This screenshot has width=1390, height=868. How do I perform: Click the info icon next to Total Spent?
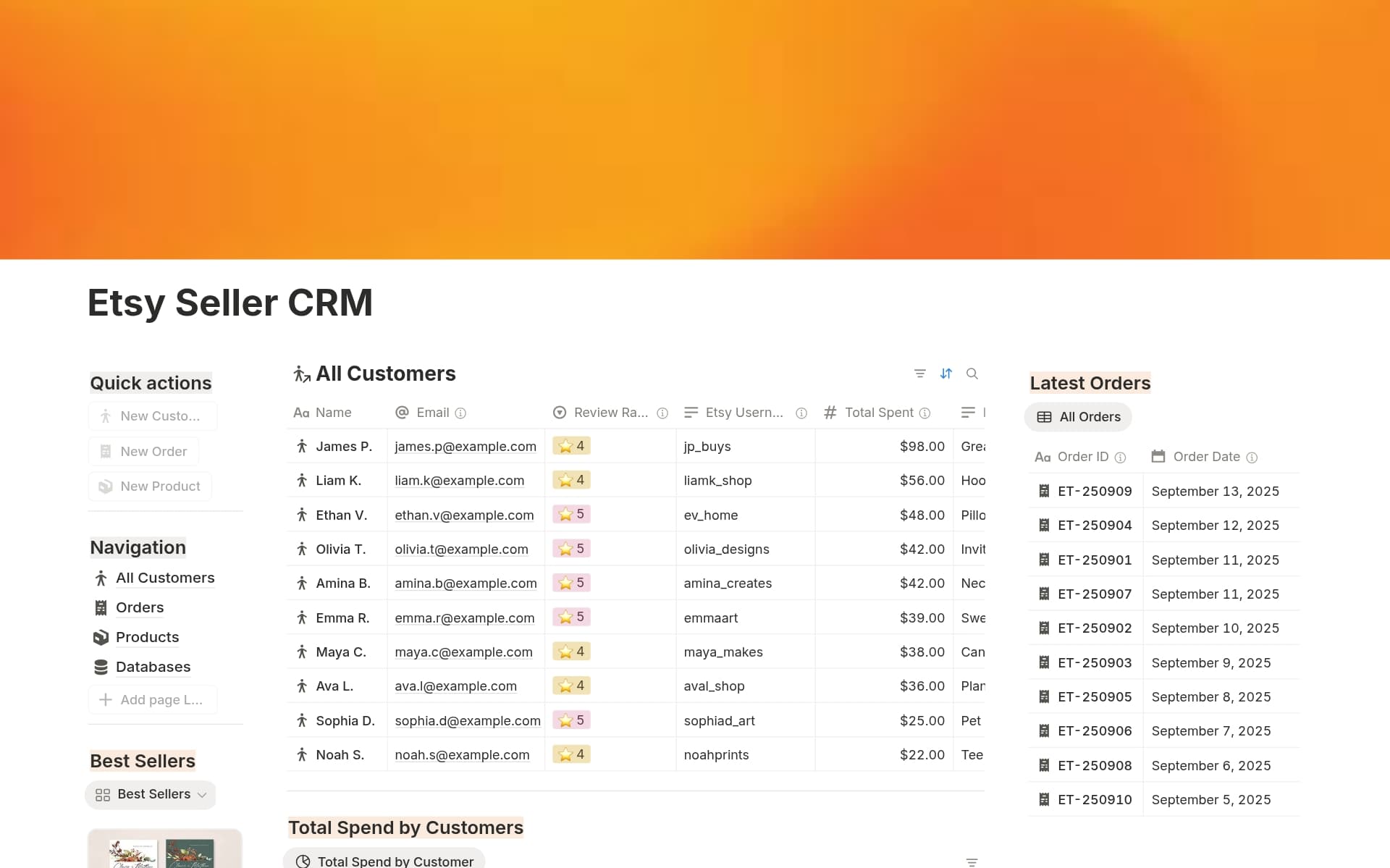pyautogui.click(x=926, y=413)
